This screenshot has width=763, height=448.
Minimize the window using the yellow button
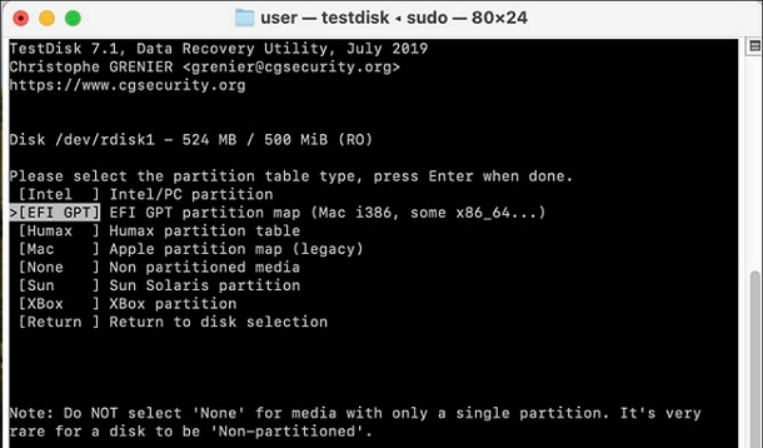(47, 18)
